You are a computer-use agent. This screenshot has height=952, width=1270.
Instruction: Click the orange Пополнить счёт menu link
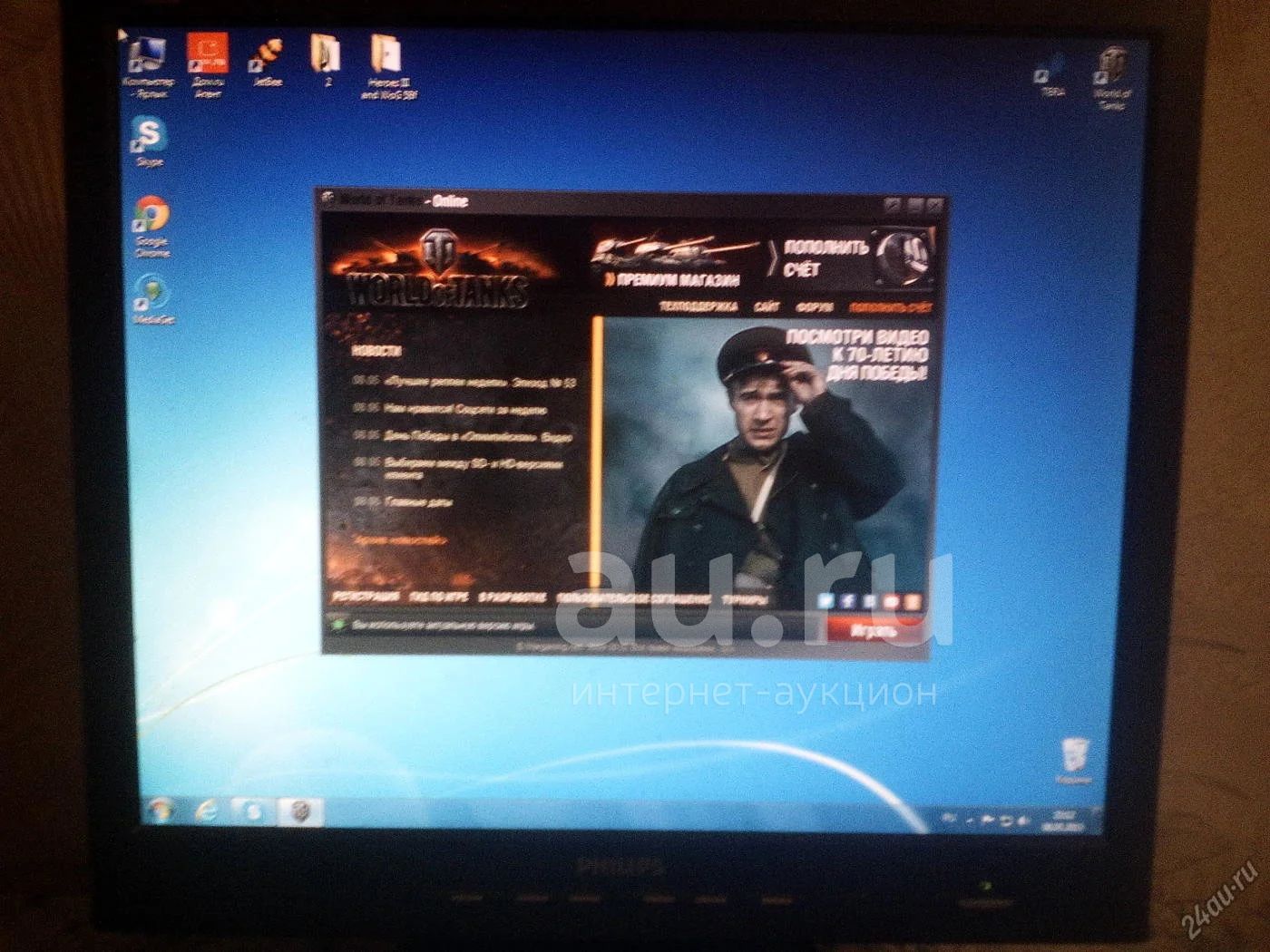click(x=890, y=309)
